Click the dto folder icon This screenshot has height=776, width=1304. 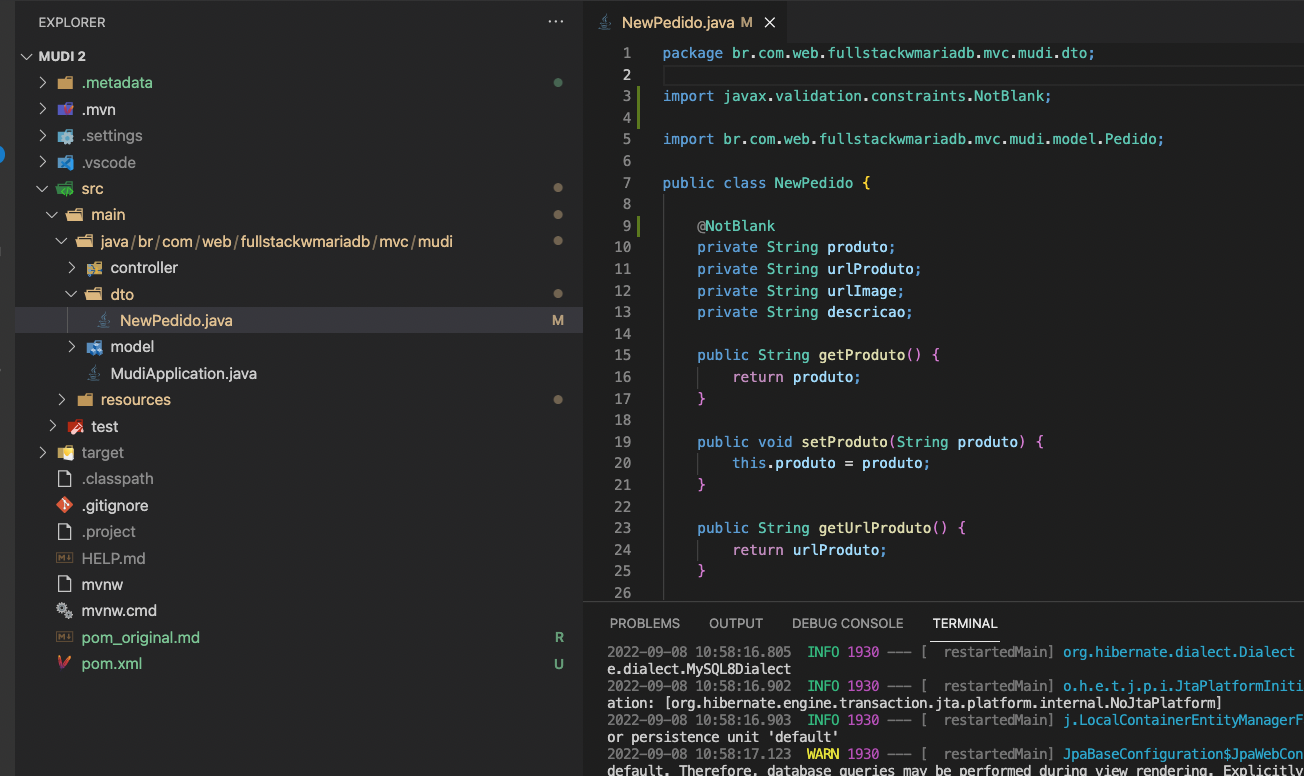95,294
